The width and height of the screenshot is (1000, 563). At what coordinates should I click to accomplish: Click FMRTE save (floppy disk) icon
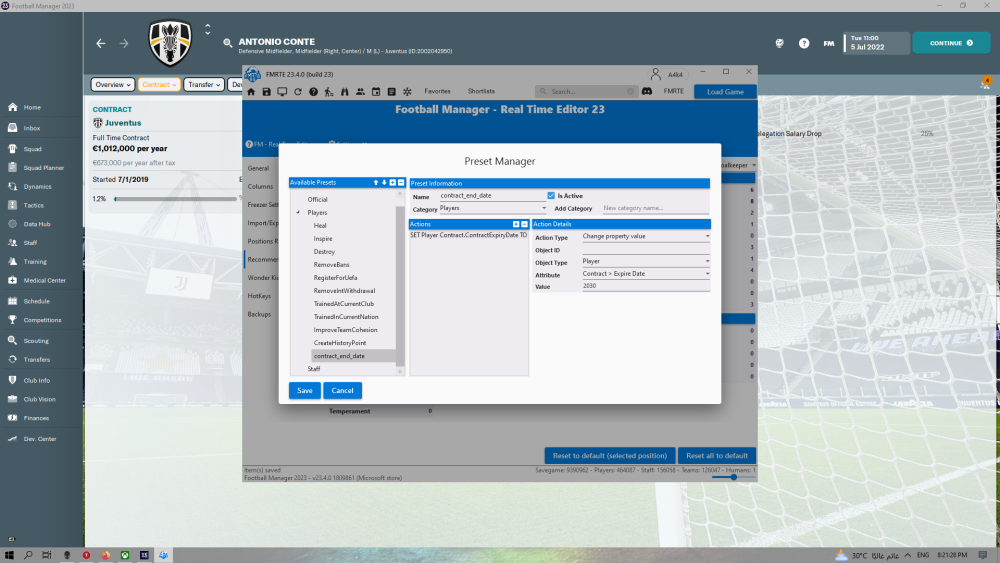point(267,92)
